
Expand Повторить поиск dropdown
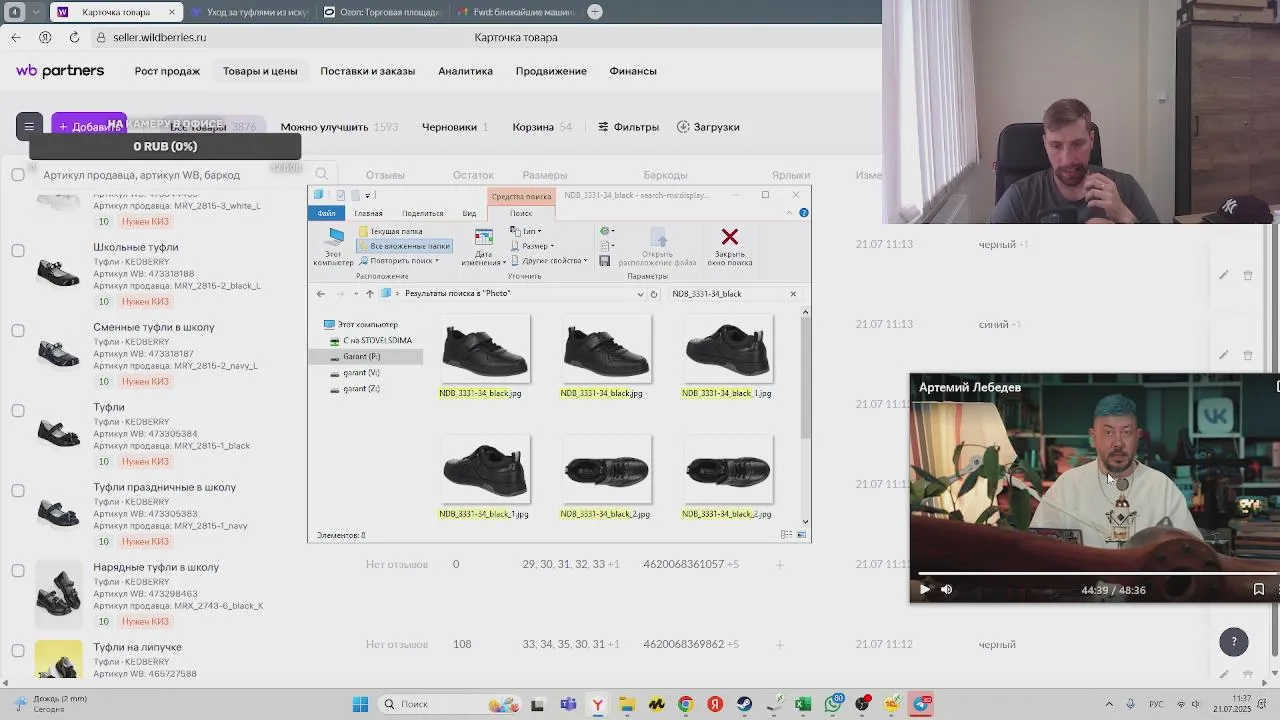tap(398, 261)
